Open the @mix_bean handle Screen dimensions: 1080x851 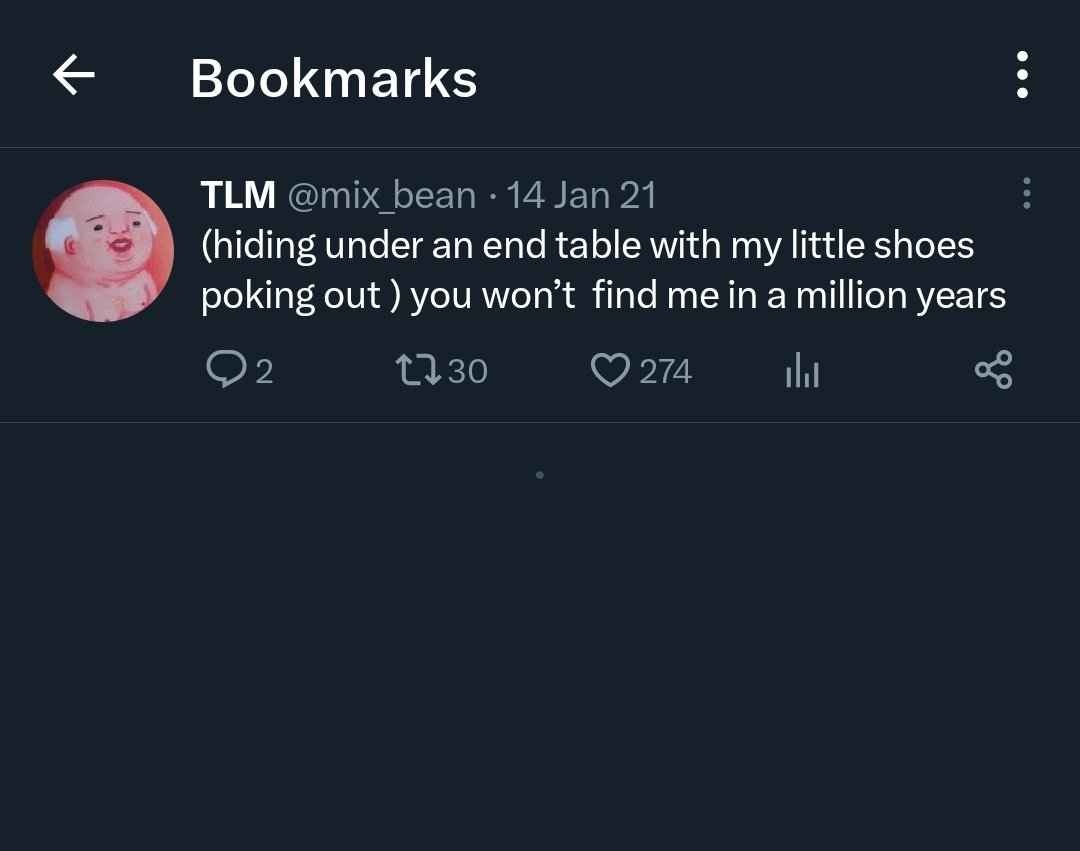coord(381,195)
